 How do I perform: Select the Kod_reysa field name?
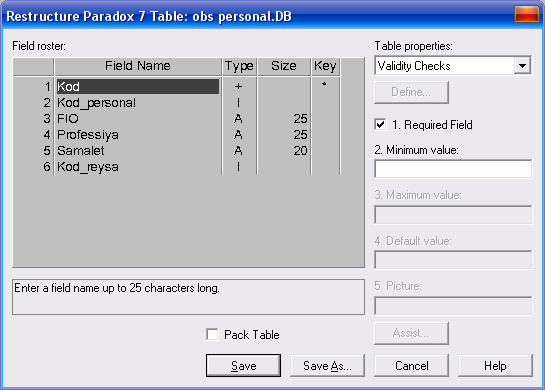(x=138, y=166)
